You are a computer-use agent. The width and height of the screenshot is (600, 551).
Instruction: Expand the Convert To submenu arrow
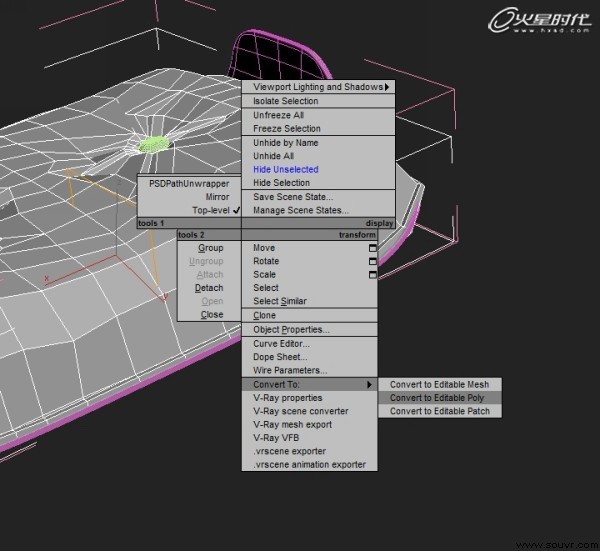[x=369, y=385]
